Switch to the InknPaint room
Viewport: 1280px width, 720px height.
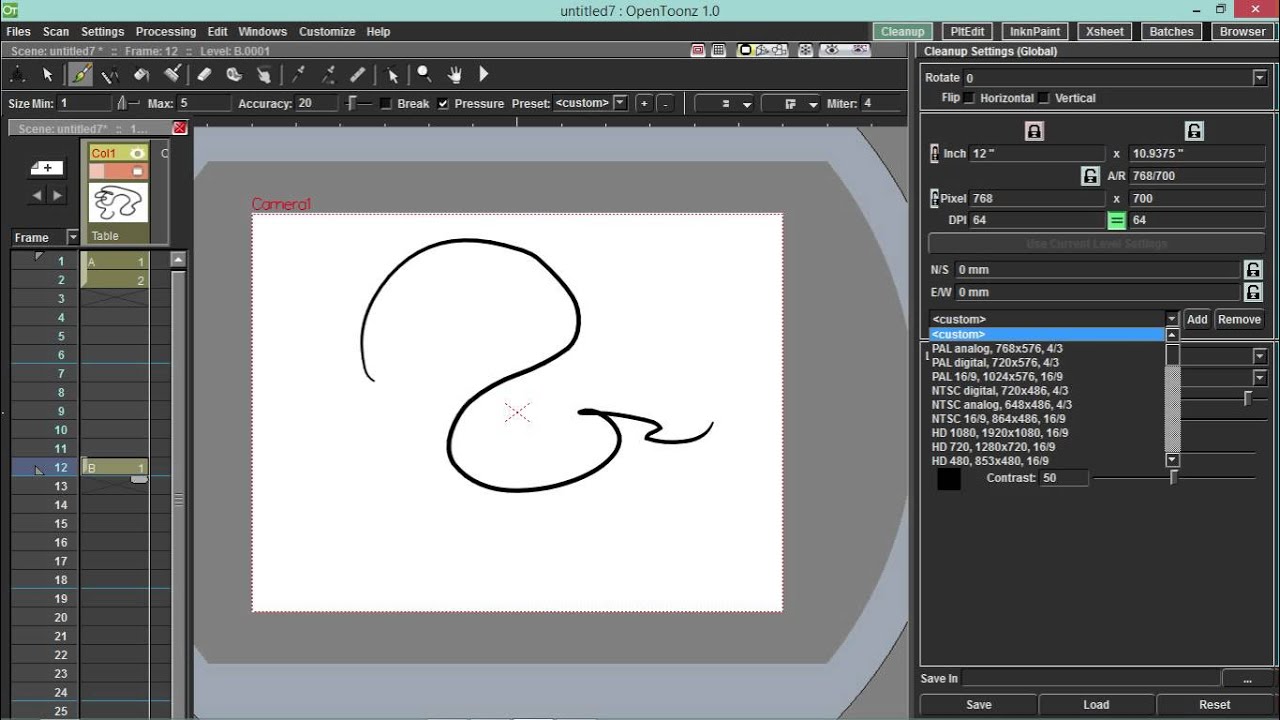pos(1035,32)
